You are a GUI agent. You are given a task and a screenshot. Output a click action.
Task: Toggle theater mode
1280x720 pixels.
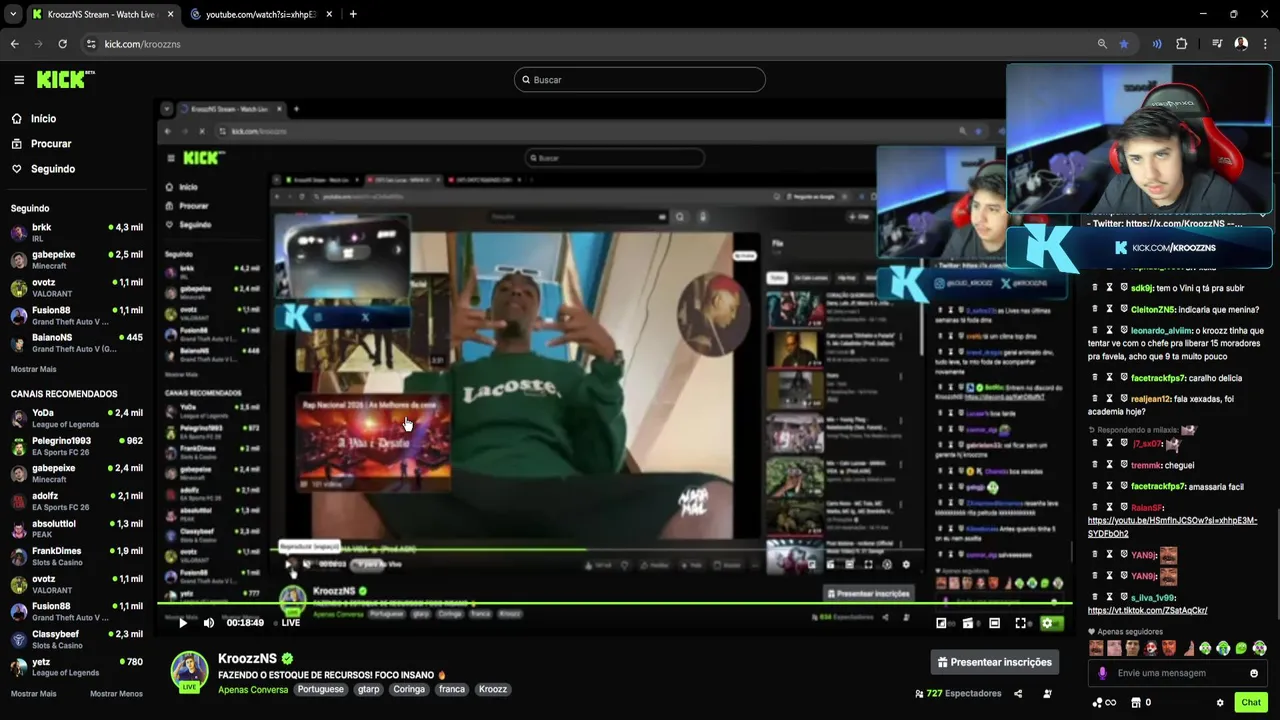click(994, 623)
